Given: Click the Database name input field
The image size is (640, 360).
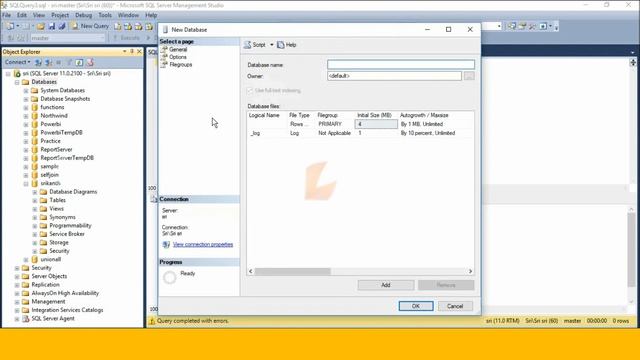Looking at the screenshot, I should point(401,64).
